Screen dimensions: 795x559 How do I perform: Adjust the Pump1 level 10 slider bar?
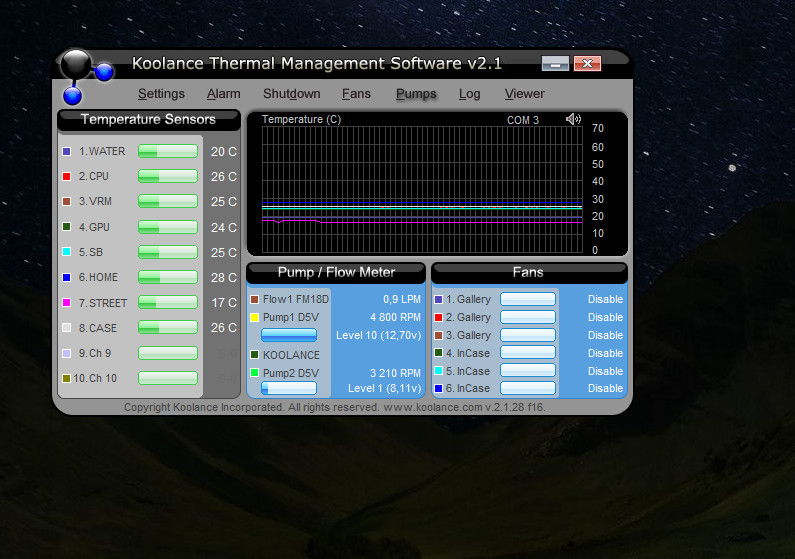coord(289,335)
